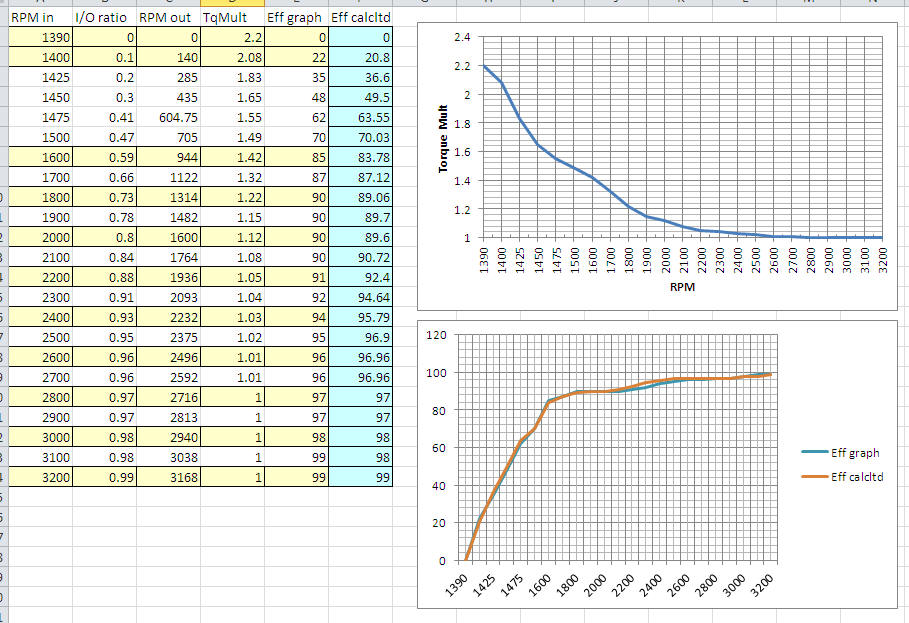Select the 'RPM' axis title on torque chart

682,287
